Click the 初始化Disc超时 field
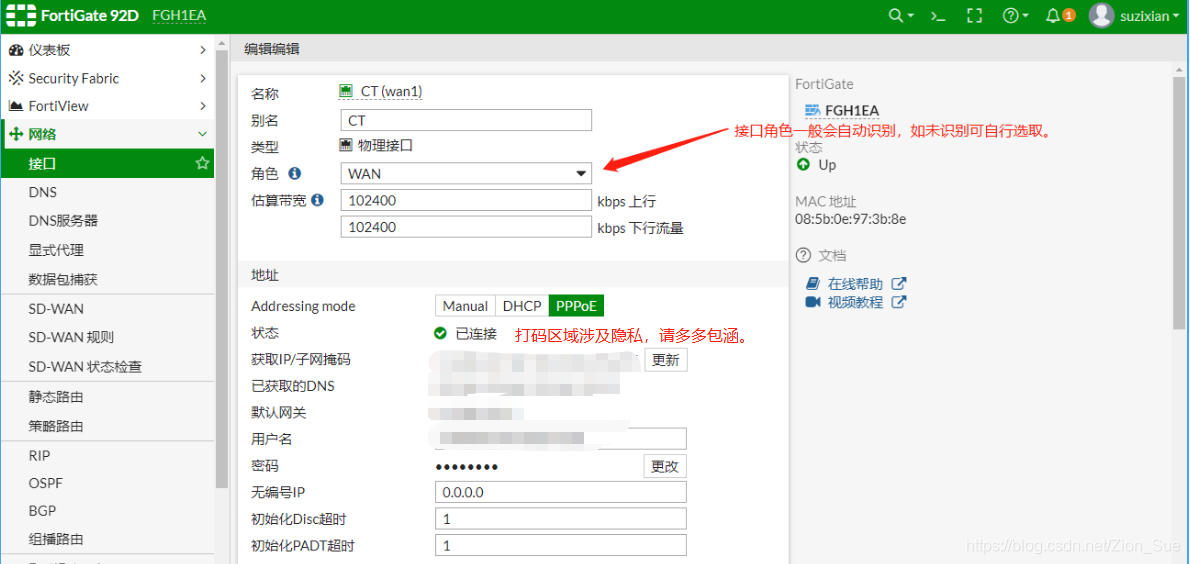 tap(561, 519)
